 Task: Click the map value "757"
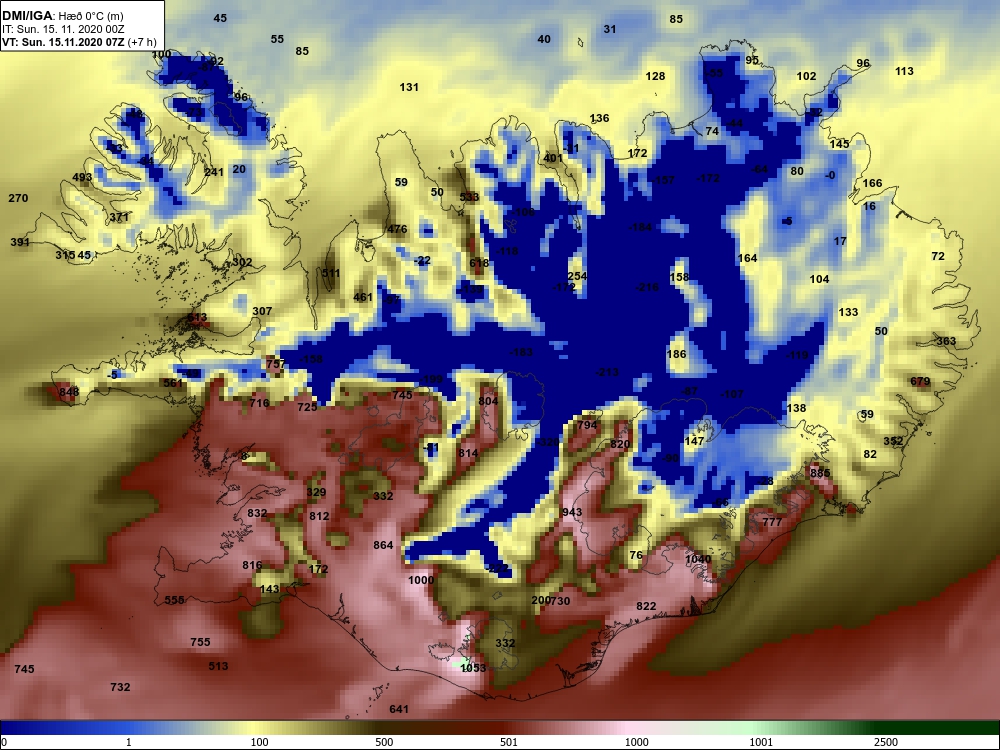(x=276, y=364)
